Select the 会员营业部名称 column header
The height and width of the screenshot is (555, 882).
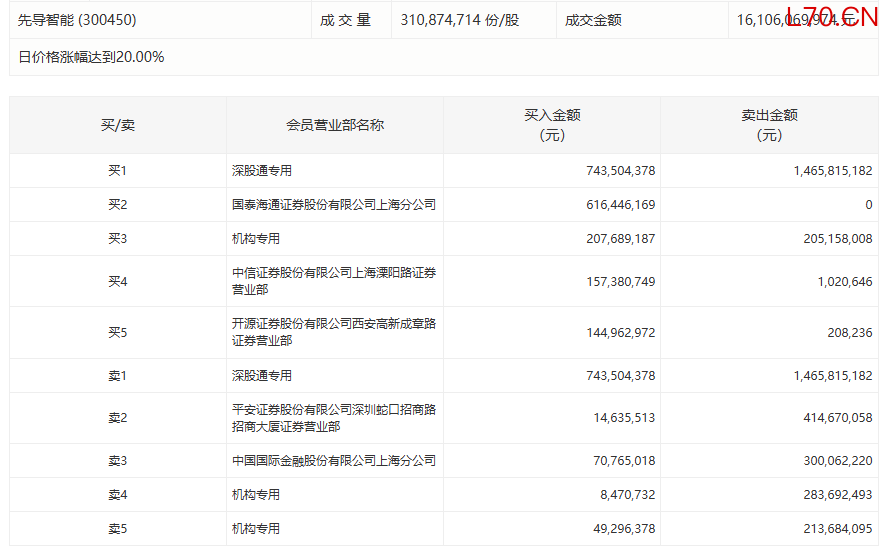click(x=335, y=125)
